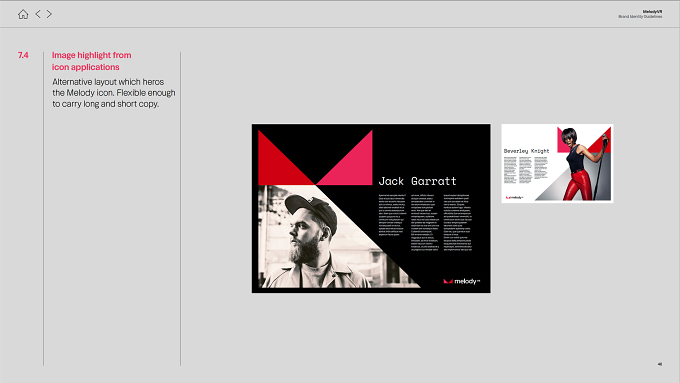
Task: Click heading Image highlight from icon applications
Action: [92, 61]
